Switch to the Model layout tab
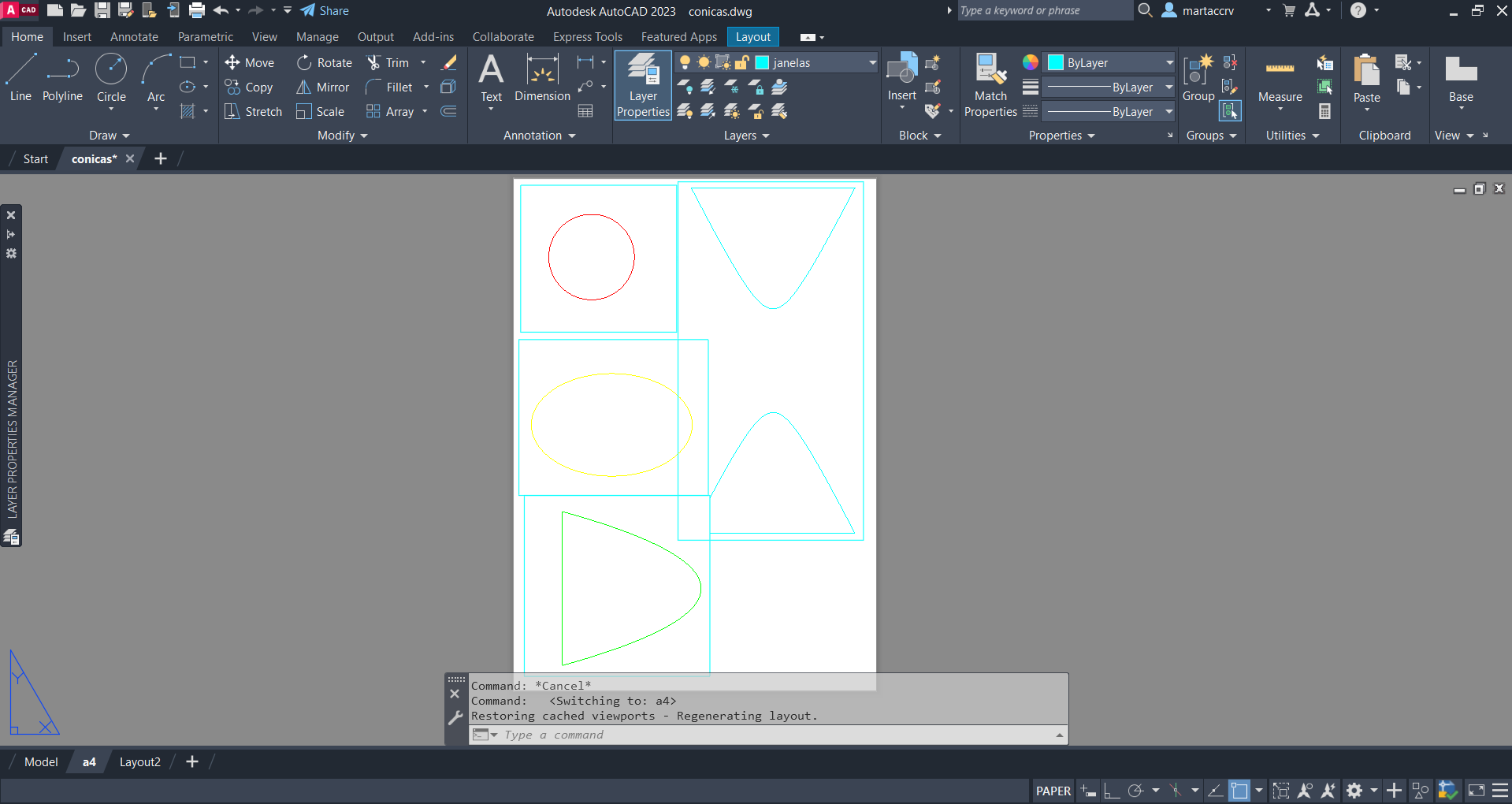Screen dimensions: 1512x804 click(41, 762)
